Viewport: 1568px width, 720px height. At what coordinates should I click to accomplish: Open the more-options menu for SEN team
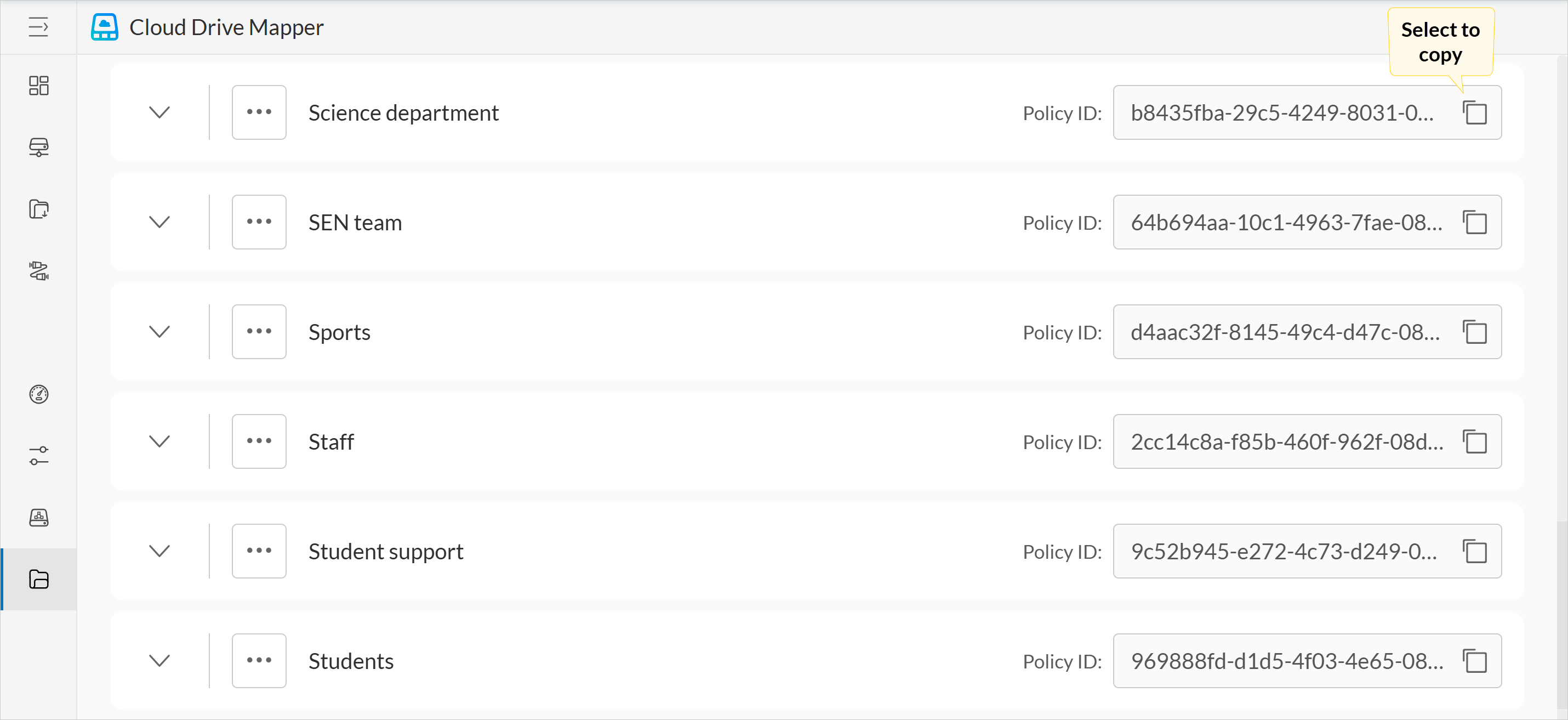click(259, 222)
